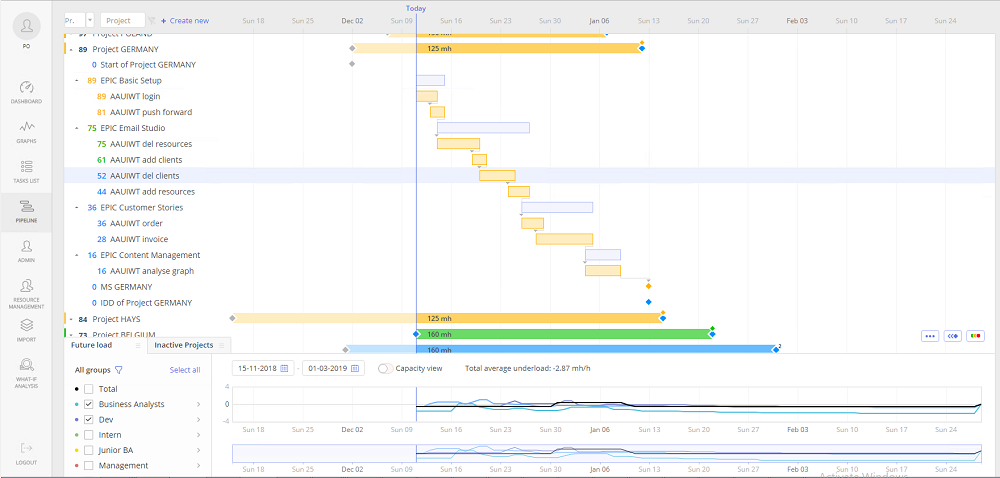Click the green Project BELGIUM 160 mh bar
Screen dimensions: 1000x478
pos(564,334)
